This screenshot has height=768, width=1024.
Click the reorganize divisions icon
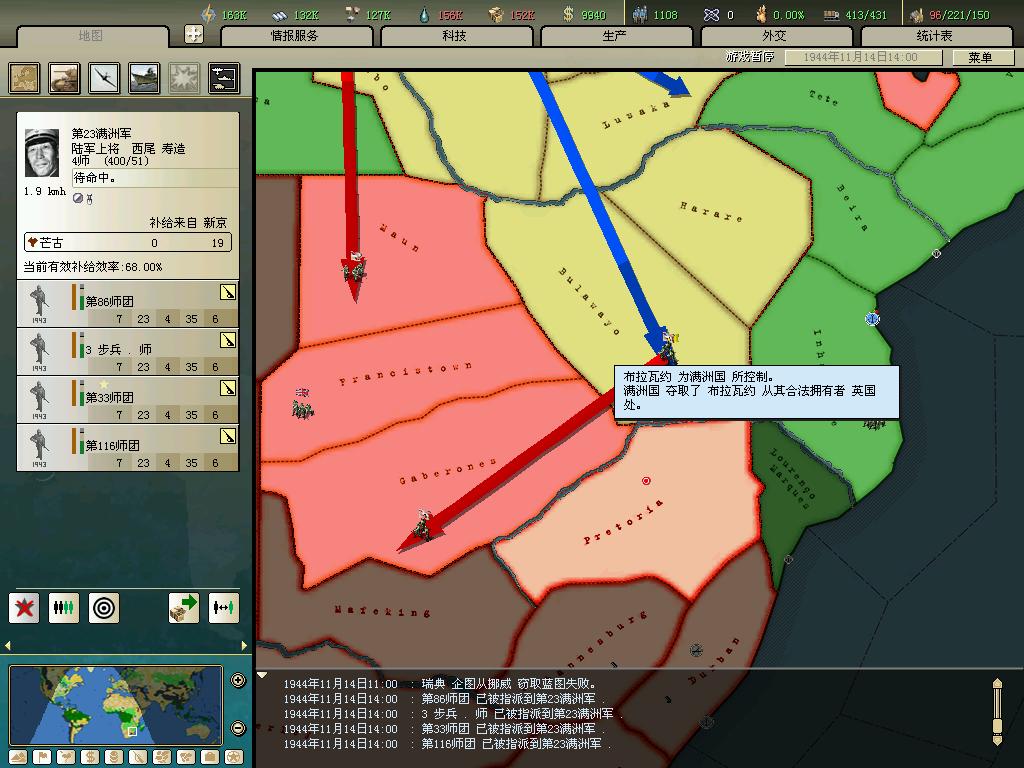pyautogui.click(x=64, y=608)
